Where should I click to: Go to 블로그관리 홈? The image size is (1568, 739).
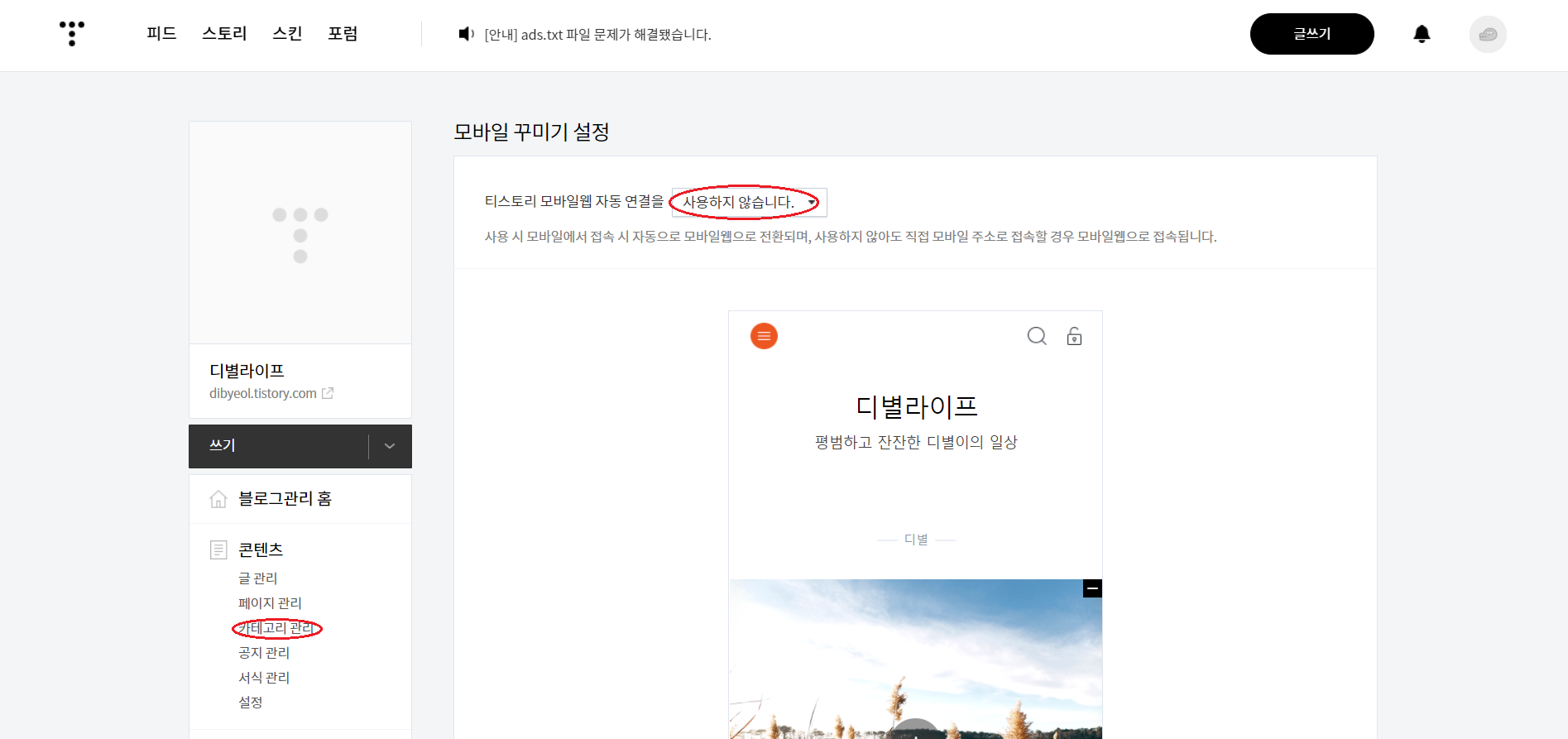pos(285,499)
